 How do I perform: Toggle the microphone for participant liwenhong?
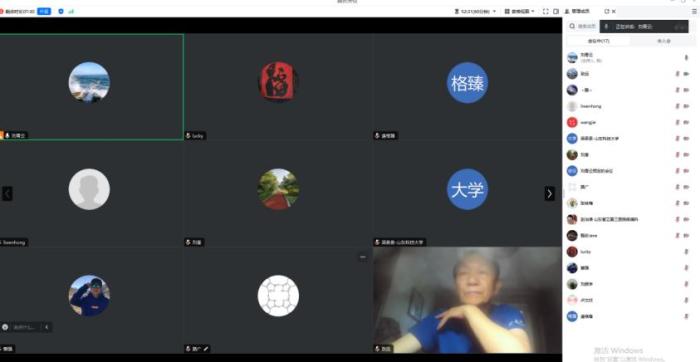pos(677,106)
